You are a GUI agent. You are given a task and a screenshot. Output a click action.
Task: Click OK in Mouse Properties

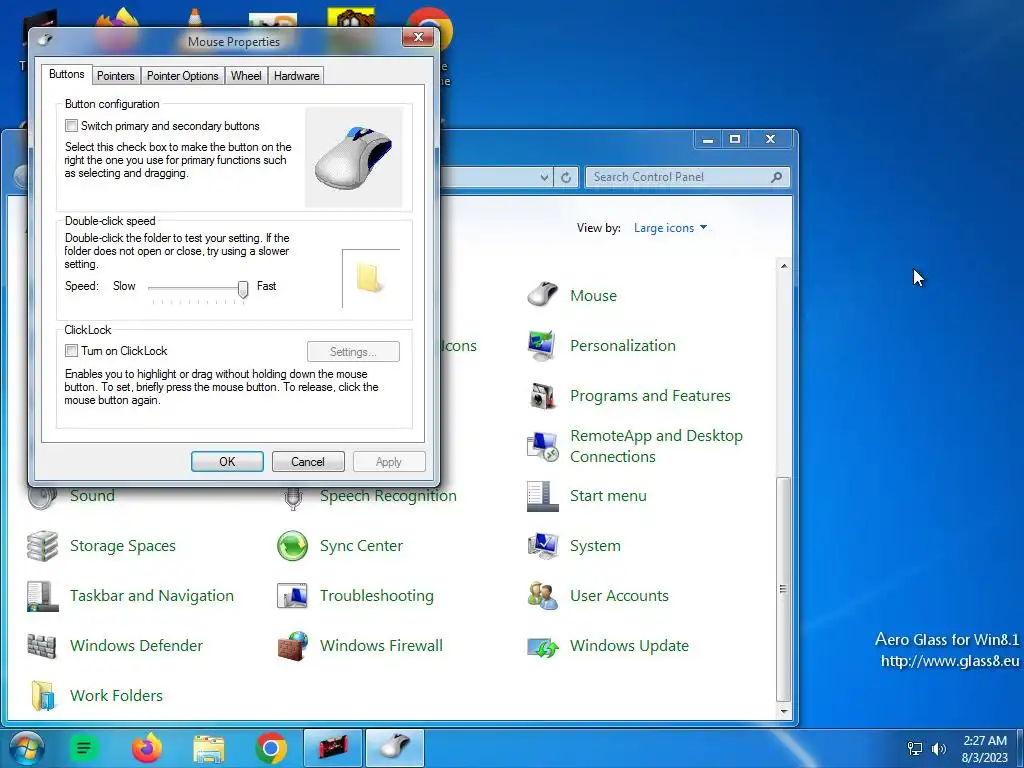(227, 462)
